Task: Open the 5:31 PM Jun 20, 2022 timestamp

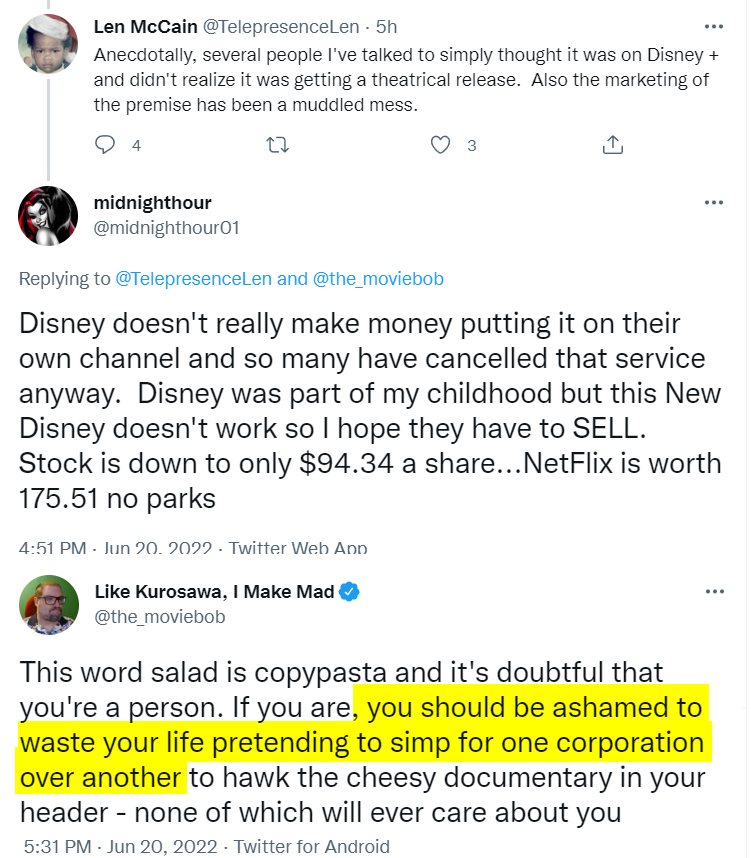Action: tap(117, 846)
